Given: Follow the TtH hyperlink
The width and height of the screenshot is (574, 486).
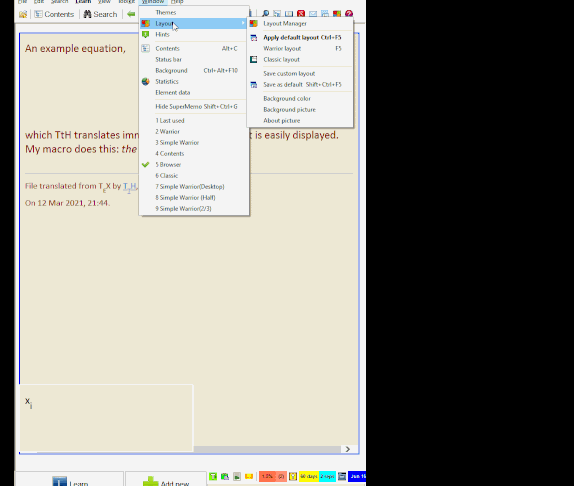Looking at the screenshot, I should click(130, 186).
